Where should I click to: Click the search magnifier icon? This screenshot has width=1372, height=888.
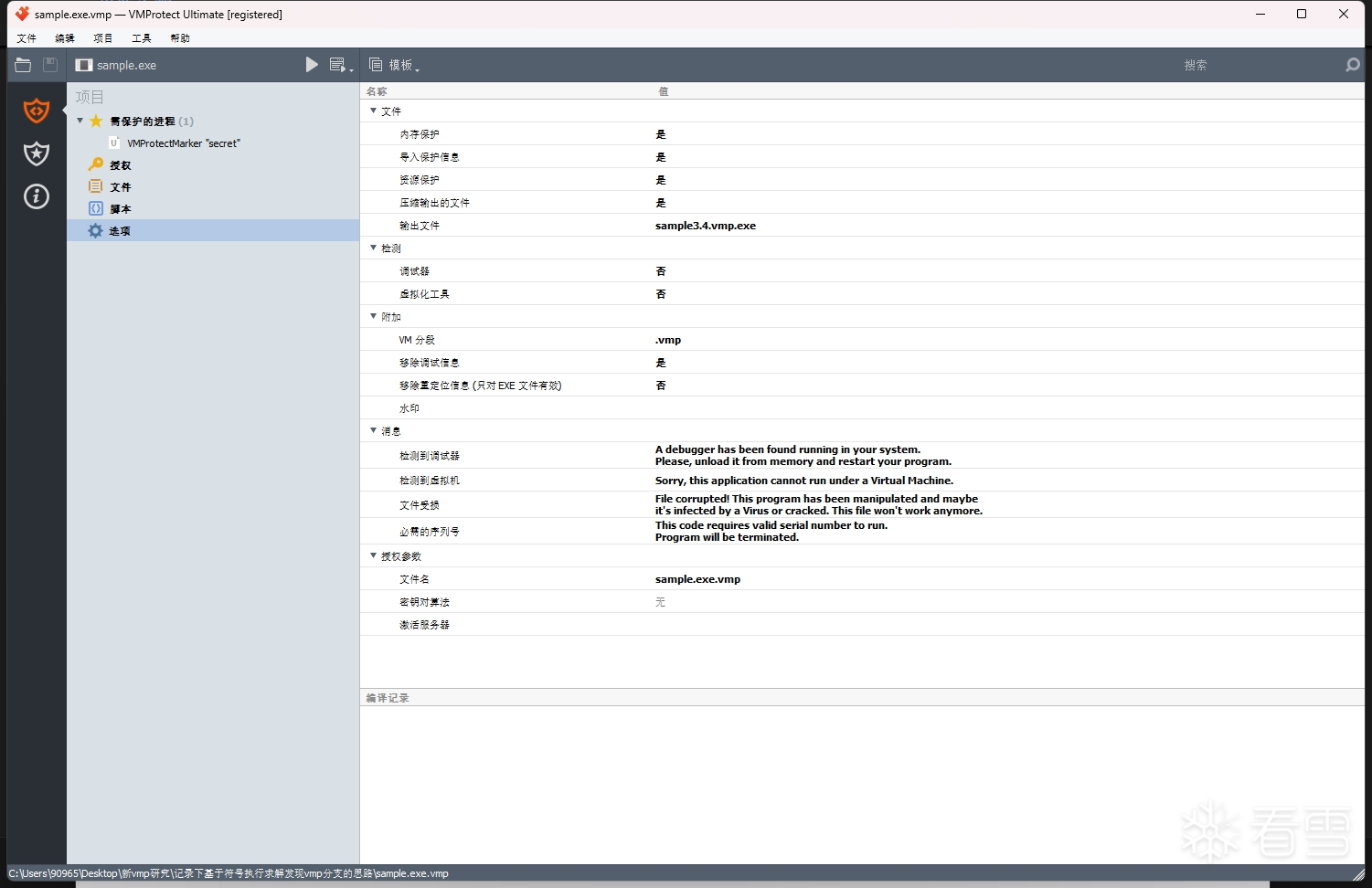(x=1353, y=65)
